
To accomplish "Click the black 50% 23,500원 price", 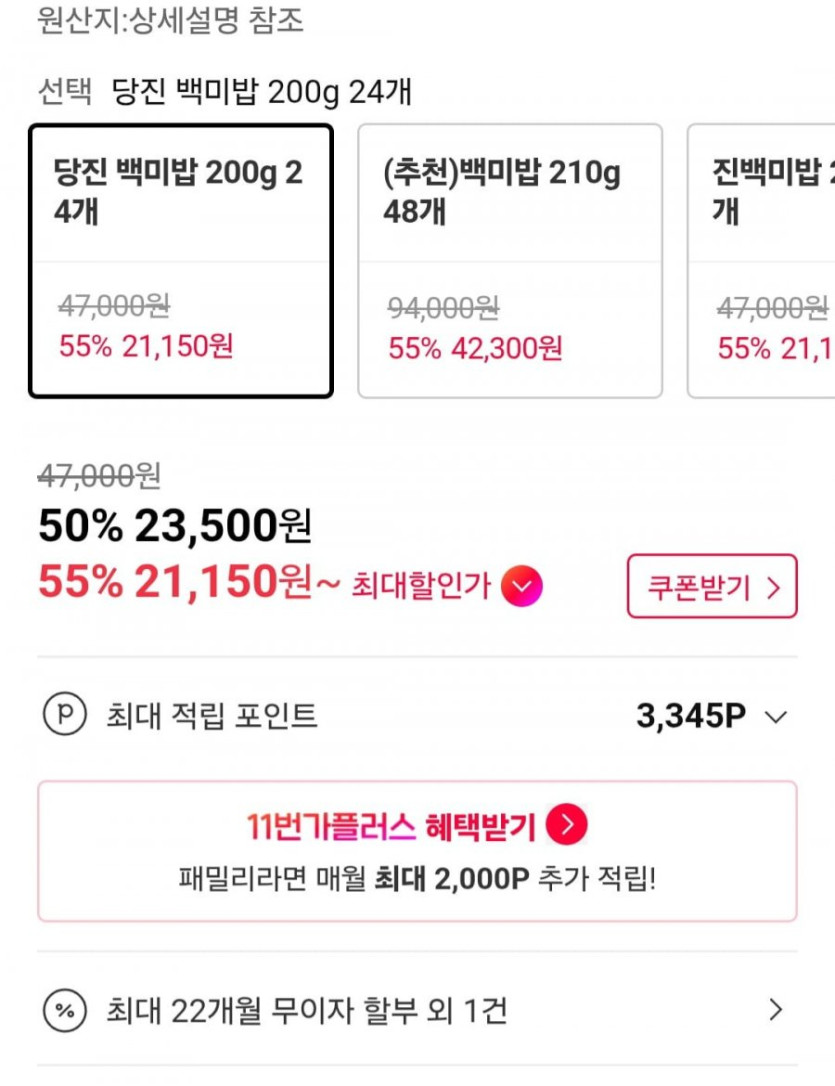I will tap(175, 525).
